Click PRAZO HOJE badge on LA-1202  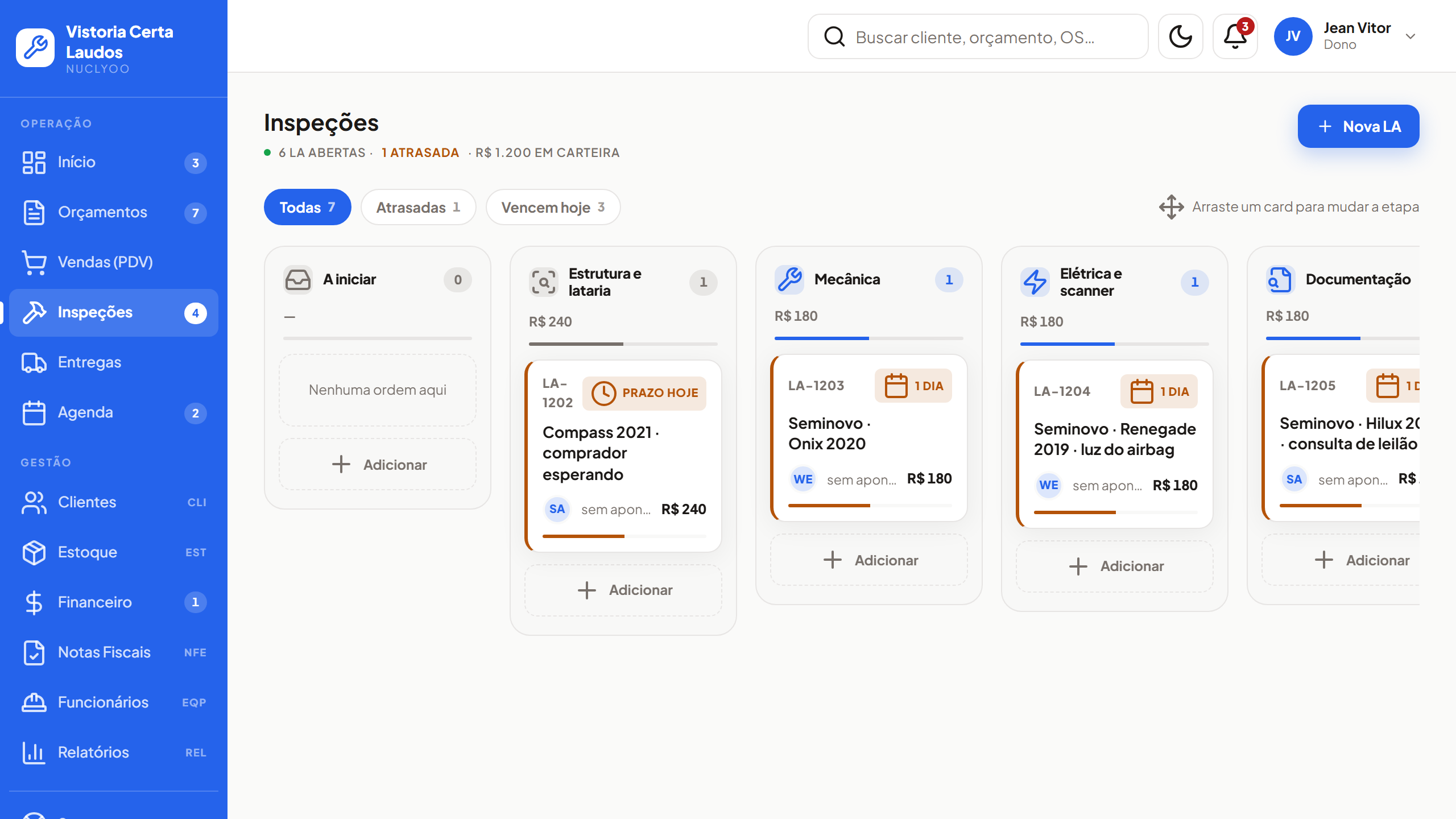644,393
